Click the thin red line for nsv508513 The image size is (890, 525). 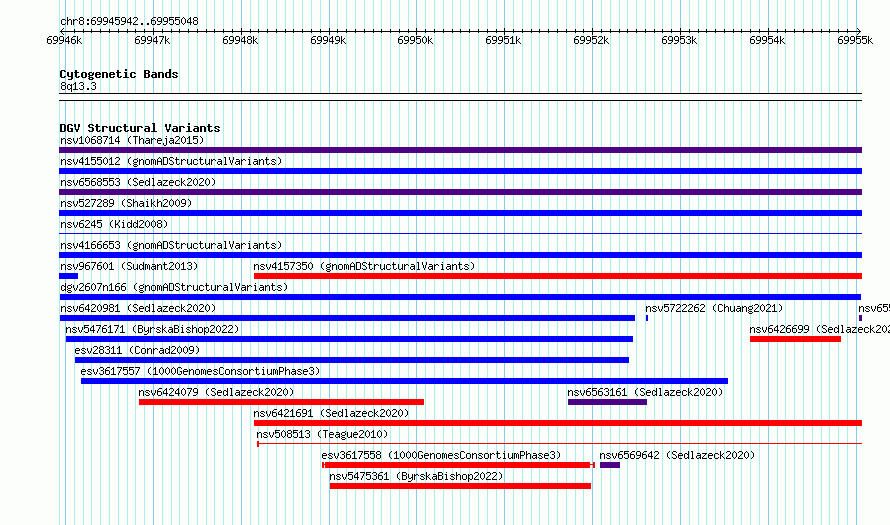click(x=560, y=443)
